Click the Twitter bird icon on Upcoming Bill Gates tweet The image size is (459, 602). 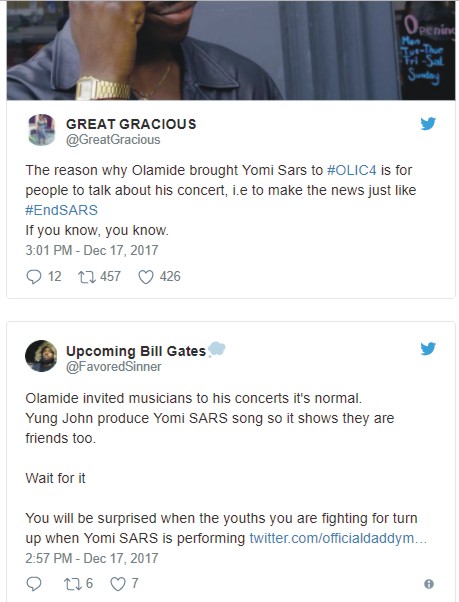click(x=428, y=349)
